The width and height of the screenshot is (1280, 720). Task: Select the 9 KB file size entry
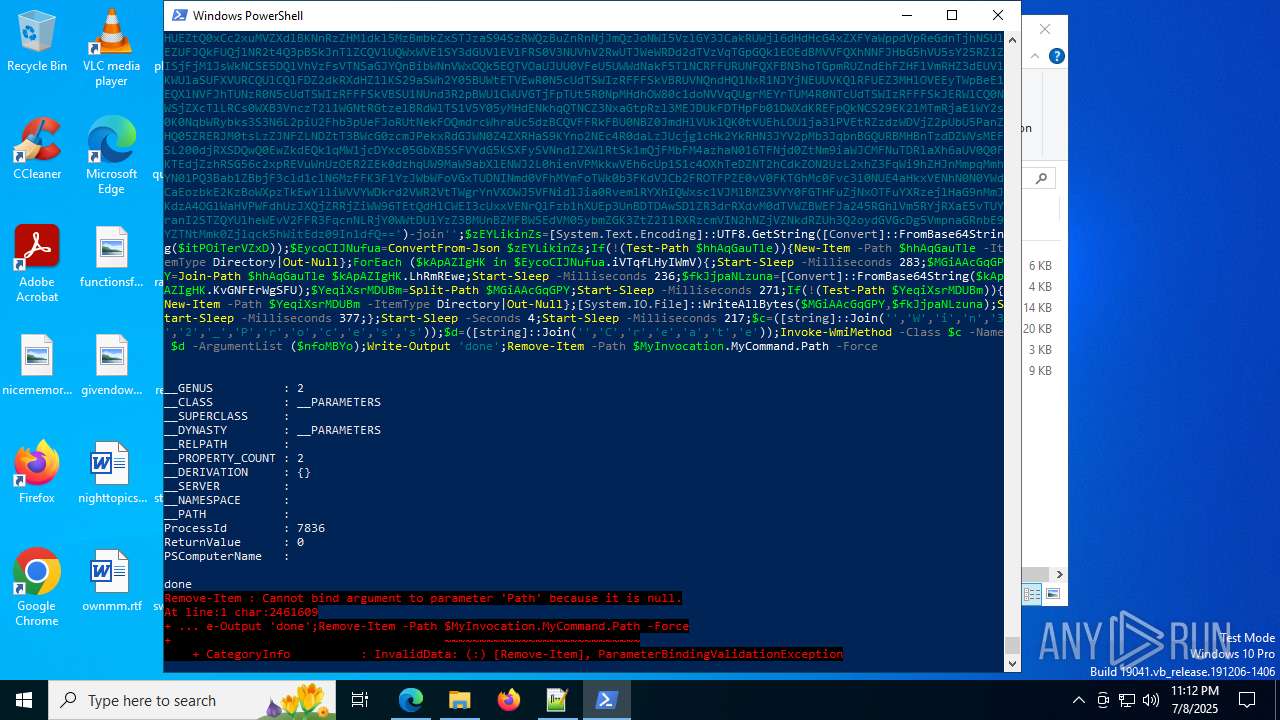(1040, 371)
